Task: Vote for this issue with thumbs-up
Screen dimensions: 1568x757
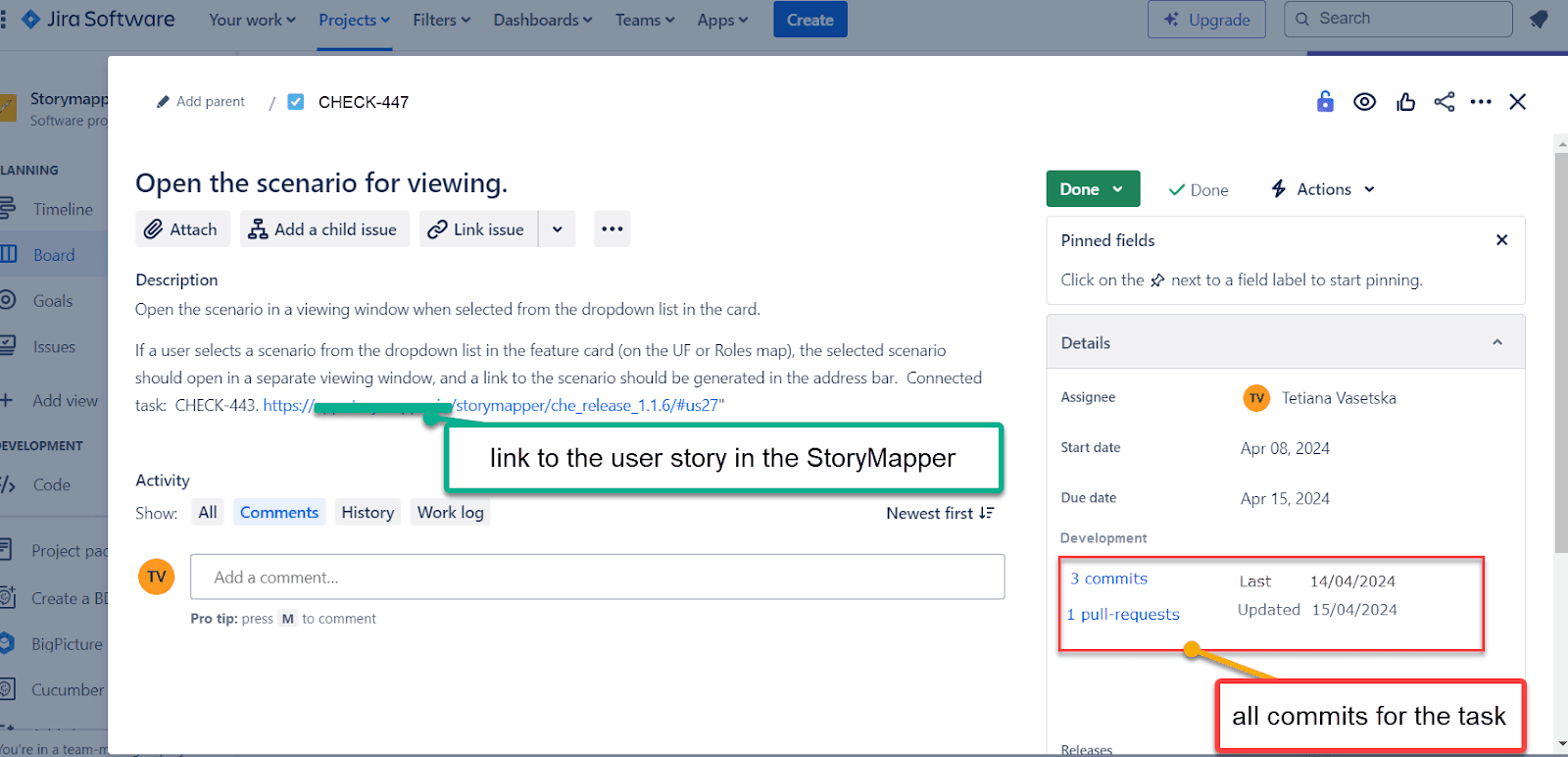Action: click(1405, 102)
